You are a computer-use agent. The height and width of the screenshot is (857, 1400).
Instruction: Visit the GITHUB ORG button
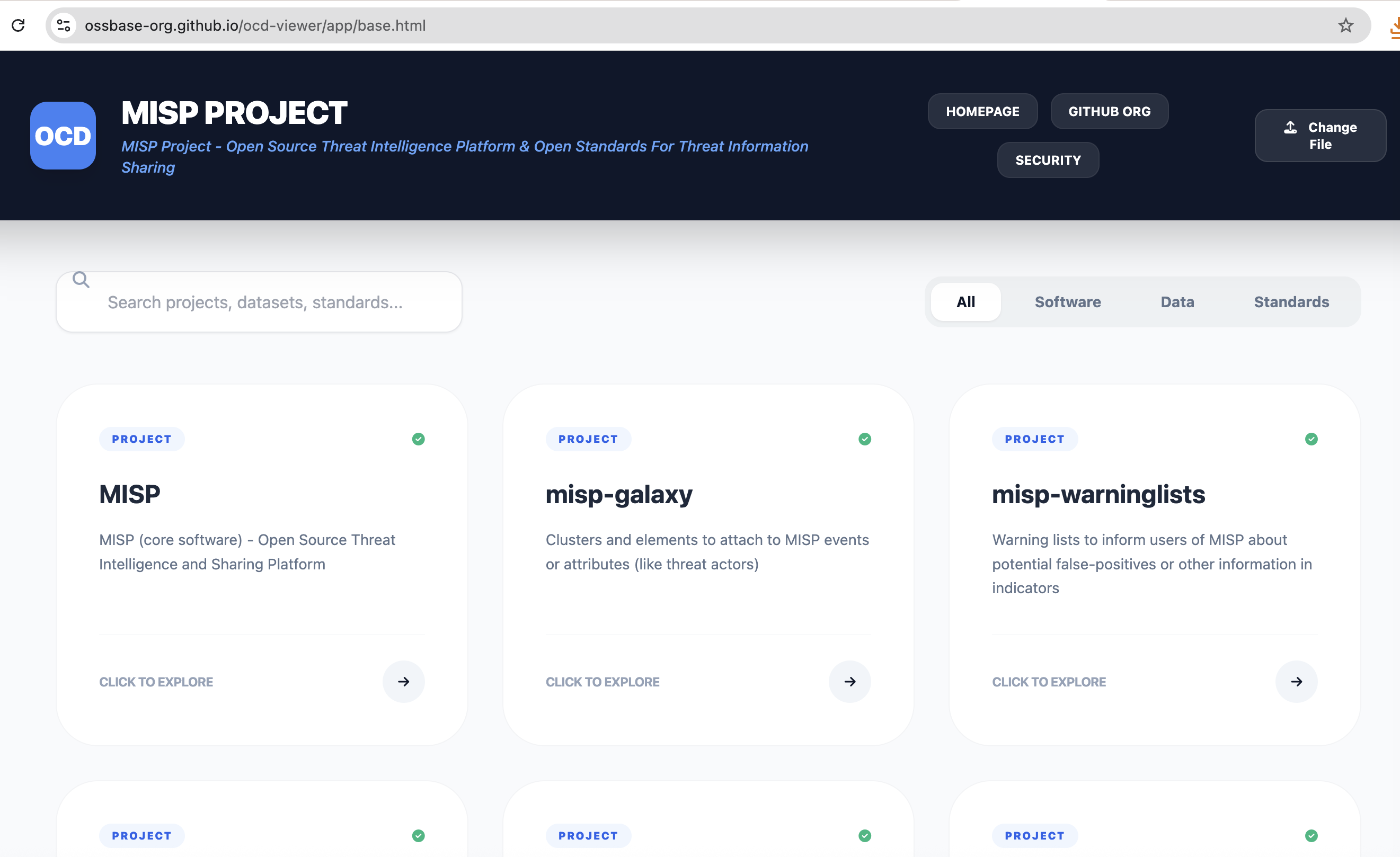click(x=1109, y=111)
